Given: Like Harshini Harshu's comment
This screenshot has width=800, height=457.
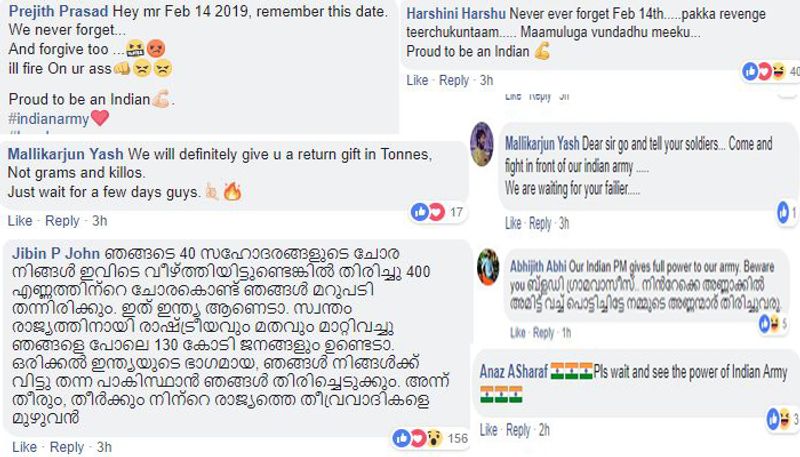Looking at the screenshot, I should (x=417, y=80).
